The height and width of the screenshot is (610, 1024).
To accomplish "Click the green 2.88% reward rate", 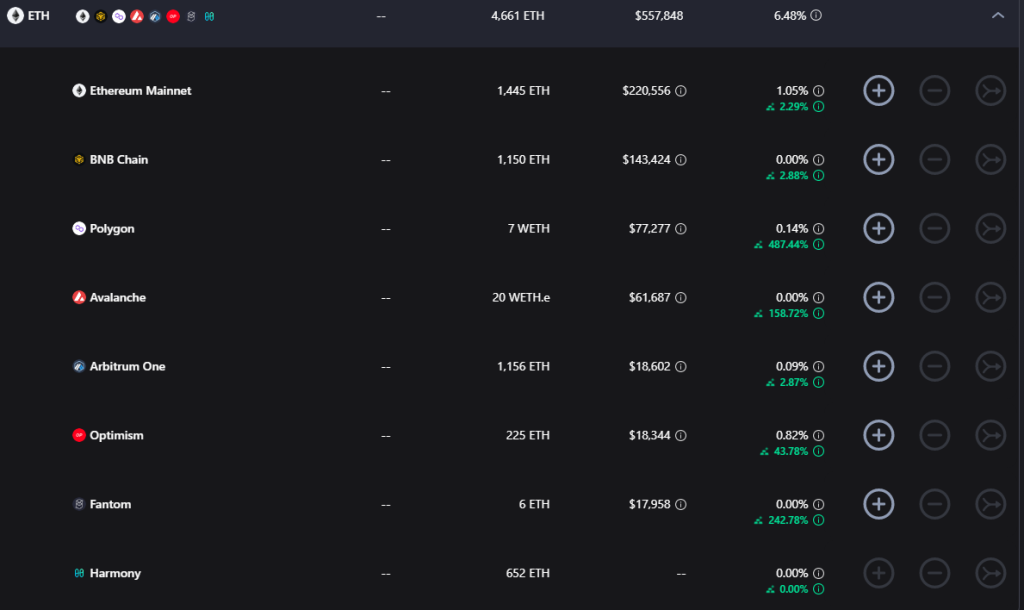I will [793, 175].
